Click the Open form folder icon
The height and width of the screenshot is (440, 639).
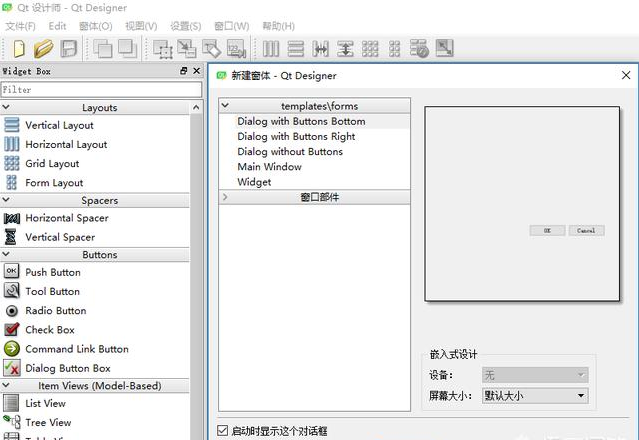pyautogui.click(x=43, y=48)
